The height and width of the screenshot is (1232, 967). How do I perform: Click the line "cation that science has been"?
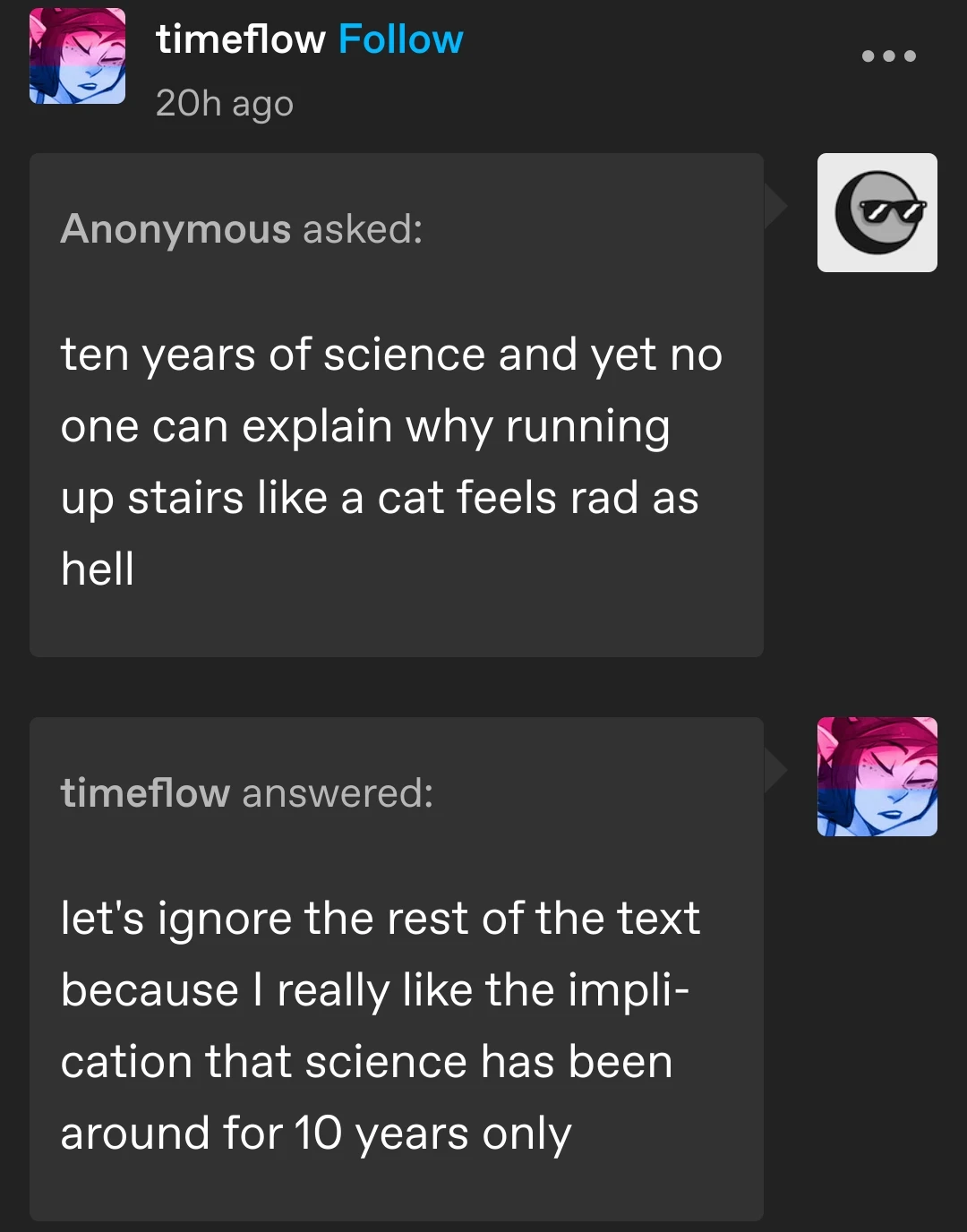[366, 1062]
